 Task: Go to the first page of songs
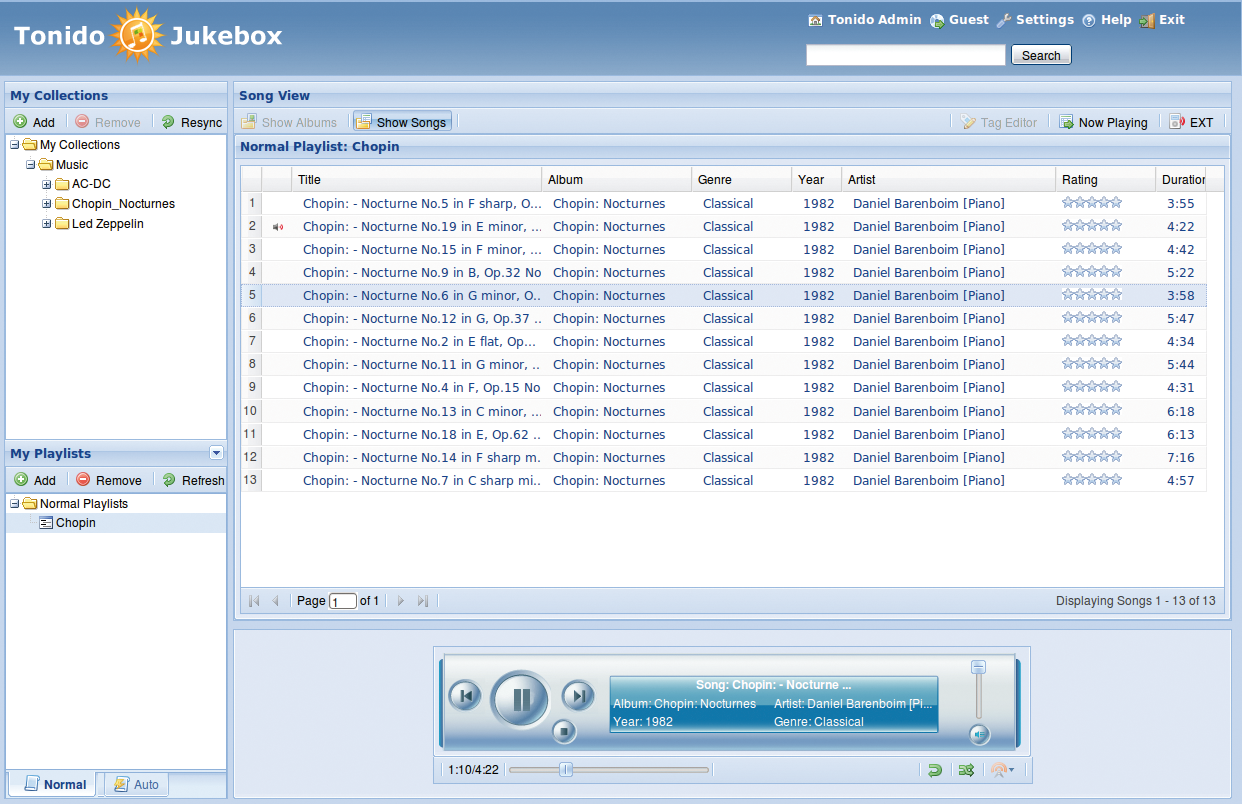pos(254,601)
